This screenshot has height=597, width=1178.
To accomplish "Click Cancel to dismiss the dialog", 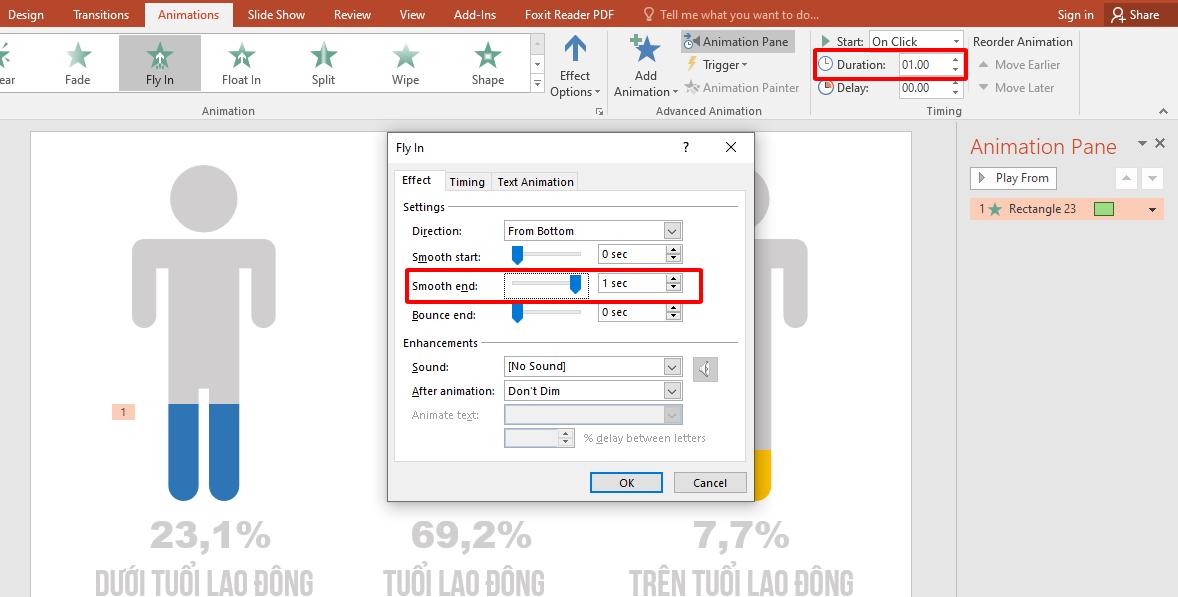I will [x=709, y=482].
